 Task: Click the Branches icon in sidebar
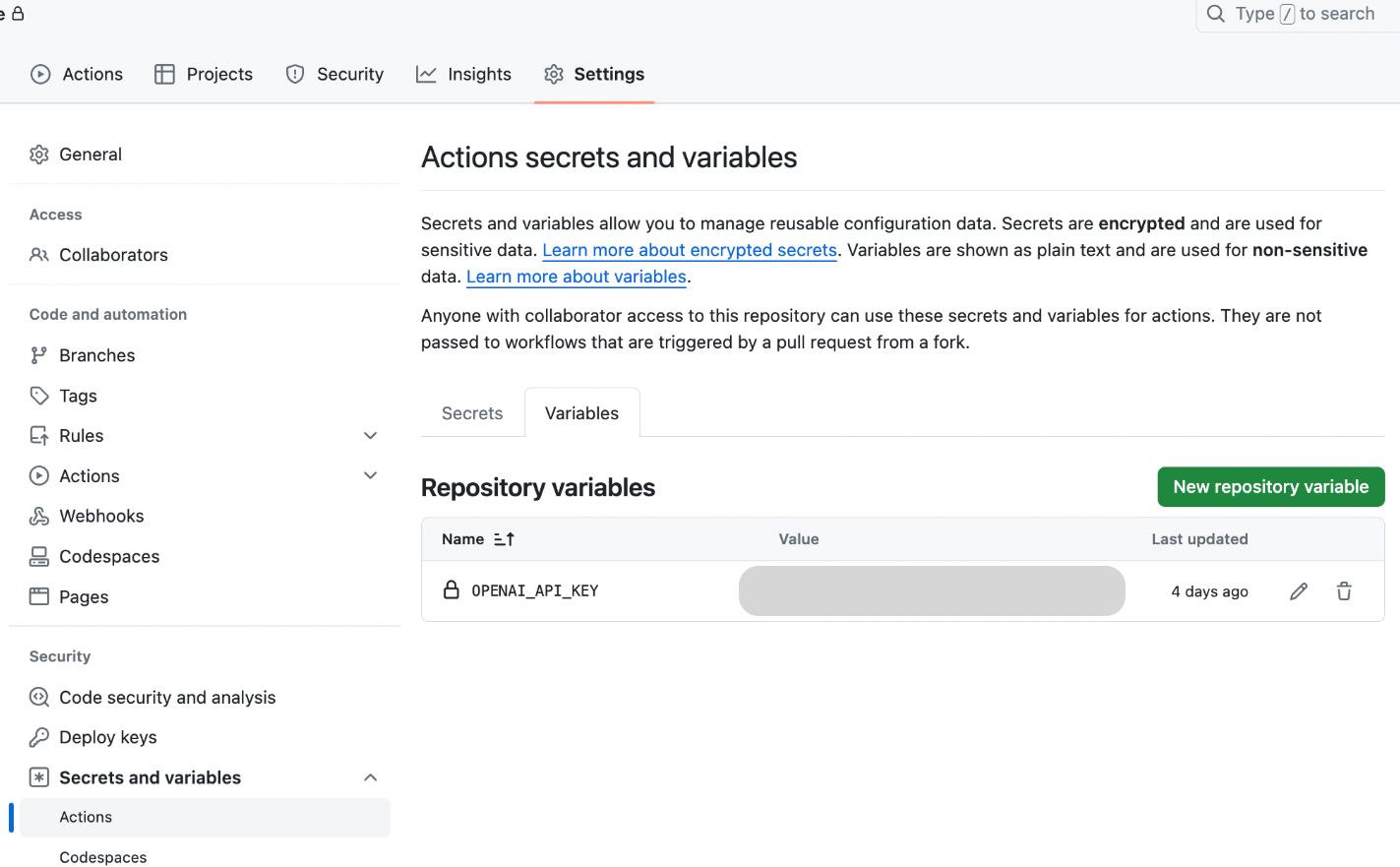(x=38, y=355)
